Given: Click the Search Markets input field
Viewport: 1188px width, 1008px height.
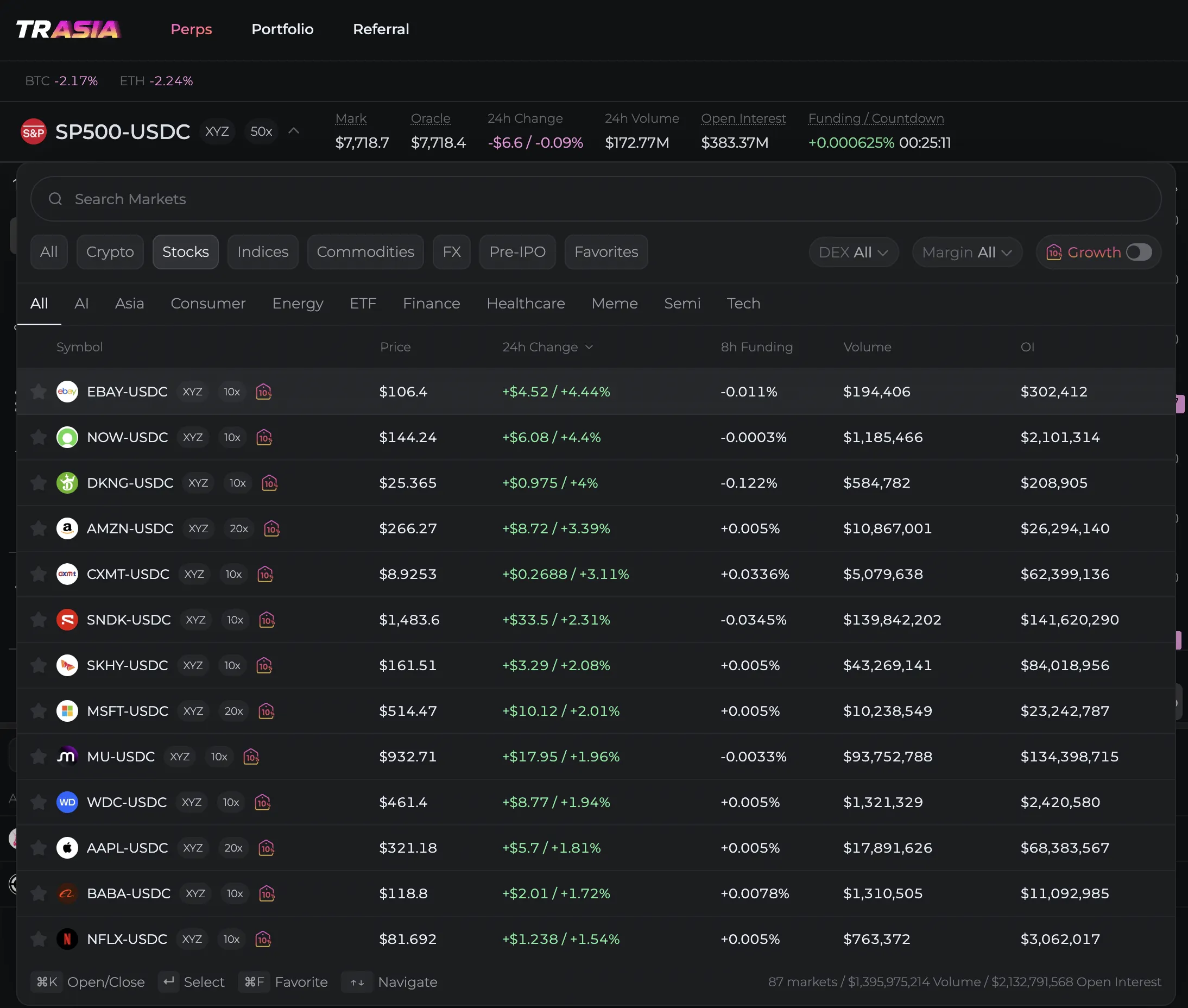Looking at the screenshot, I should click(x=596, y=199).
